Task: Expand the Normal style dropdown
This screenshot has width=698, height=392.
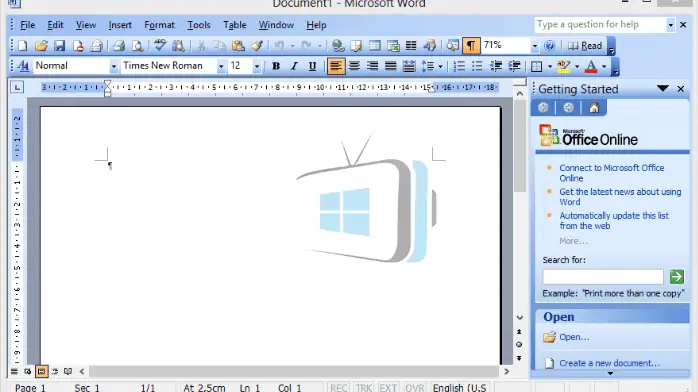Action: (114, 66)
